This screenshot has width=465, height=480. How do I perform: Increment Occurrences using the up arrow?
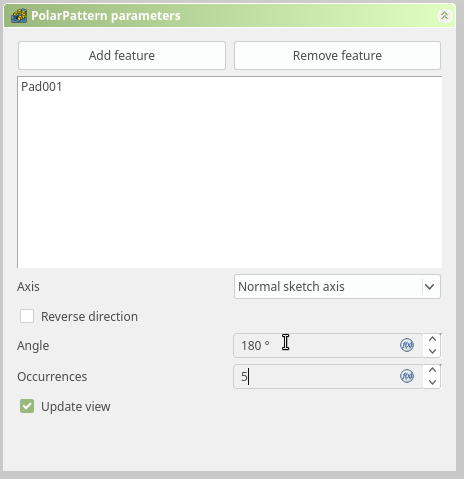[432, 370]
